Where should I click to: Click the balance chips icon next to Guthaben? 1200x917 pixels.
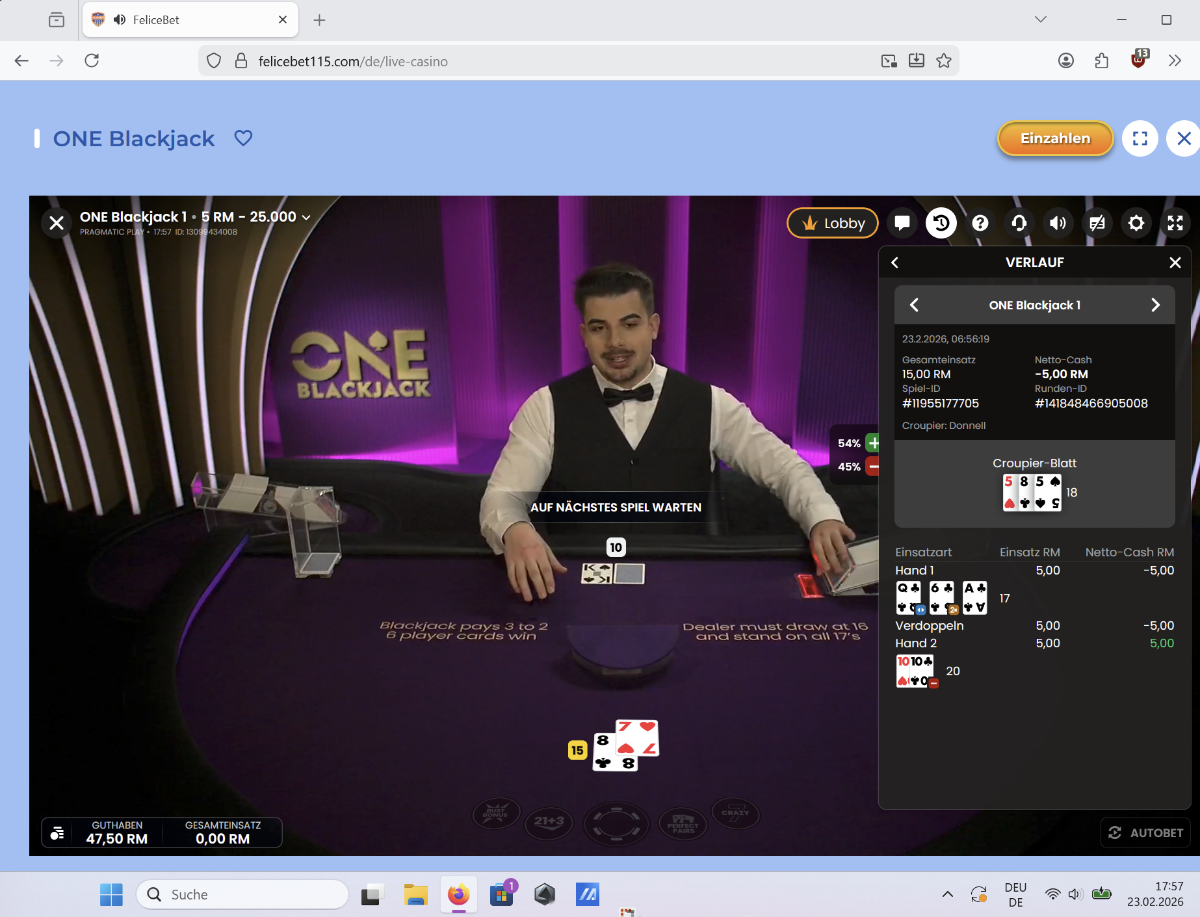point(58,832)
